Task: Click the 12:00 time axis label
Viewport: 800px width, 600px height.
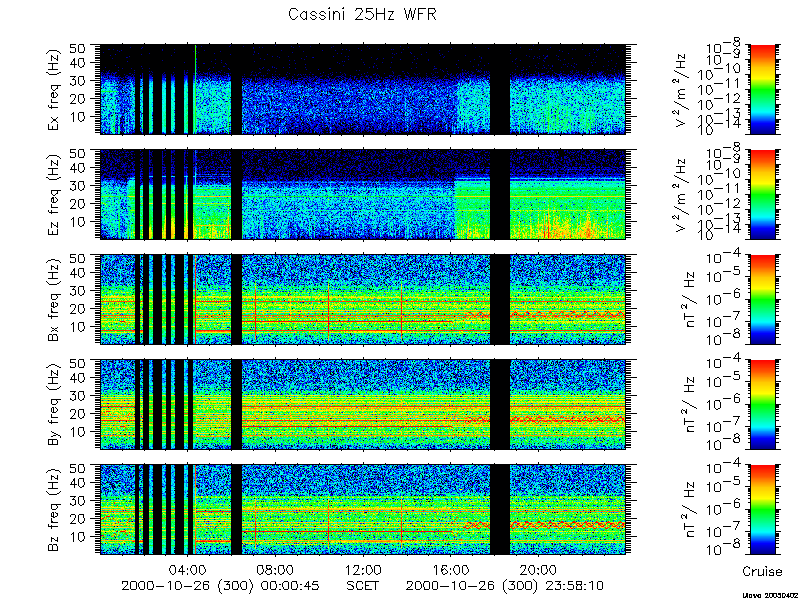Action: click(x=363, y=569)
